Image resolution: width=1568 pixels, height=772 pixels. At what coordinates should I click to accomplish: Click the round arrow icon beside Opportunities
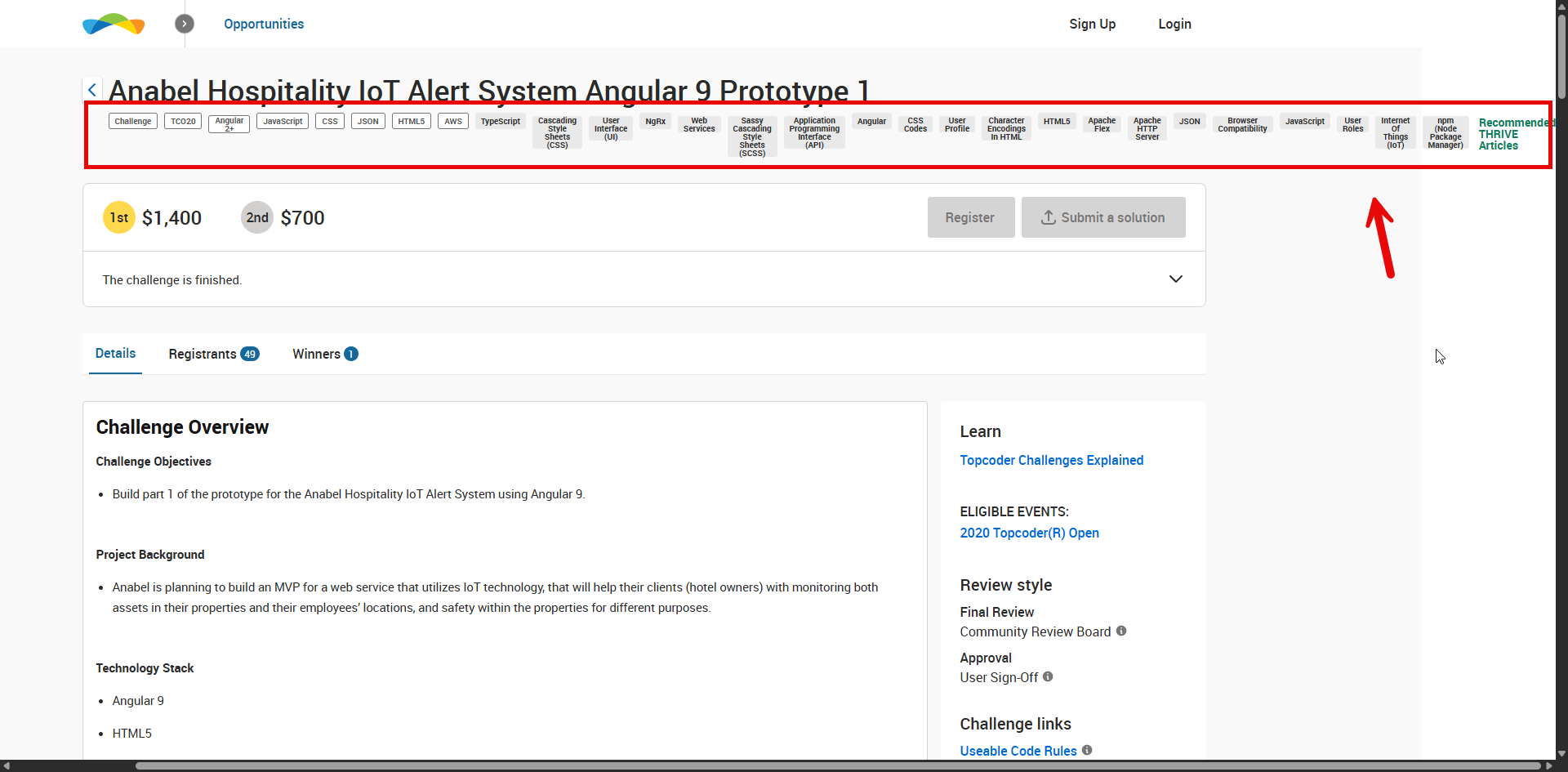click(185, 24)
